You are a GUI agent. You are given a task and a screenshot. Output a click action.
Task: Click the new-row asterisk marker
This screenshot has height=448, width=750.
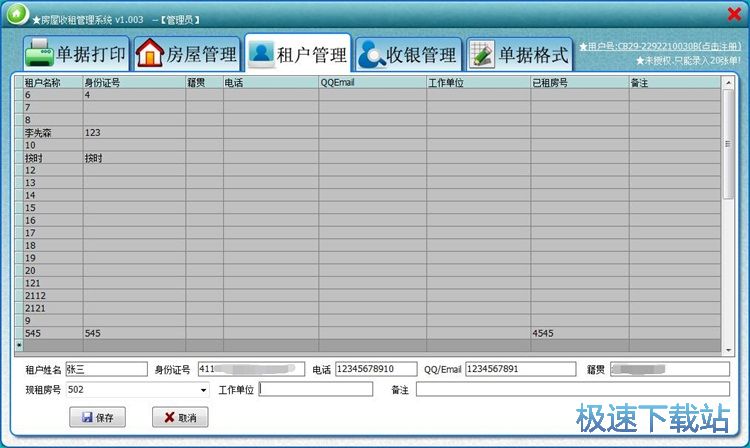19,345
